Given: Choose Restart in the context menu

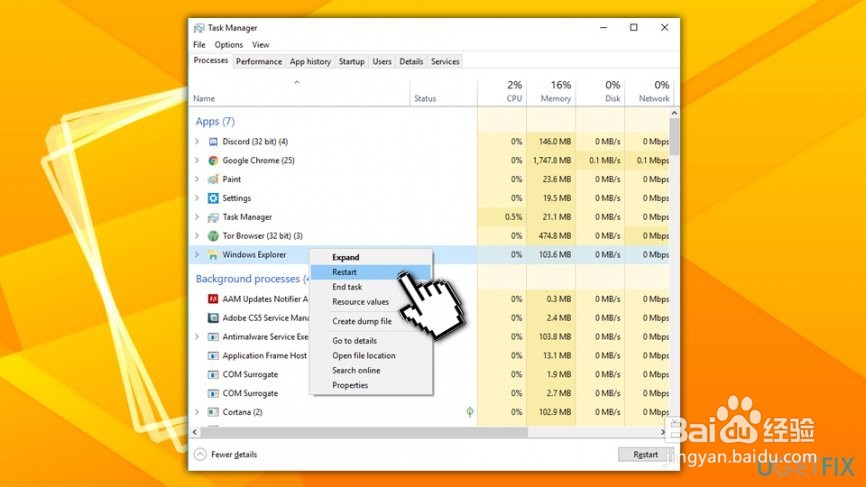Looking at the screenshot, I should point(371,272).
